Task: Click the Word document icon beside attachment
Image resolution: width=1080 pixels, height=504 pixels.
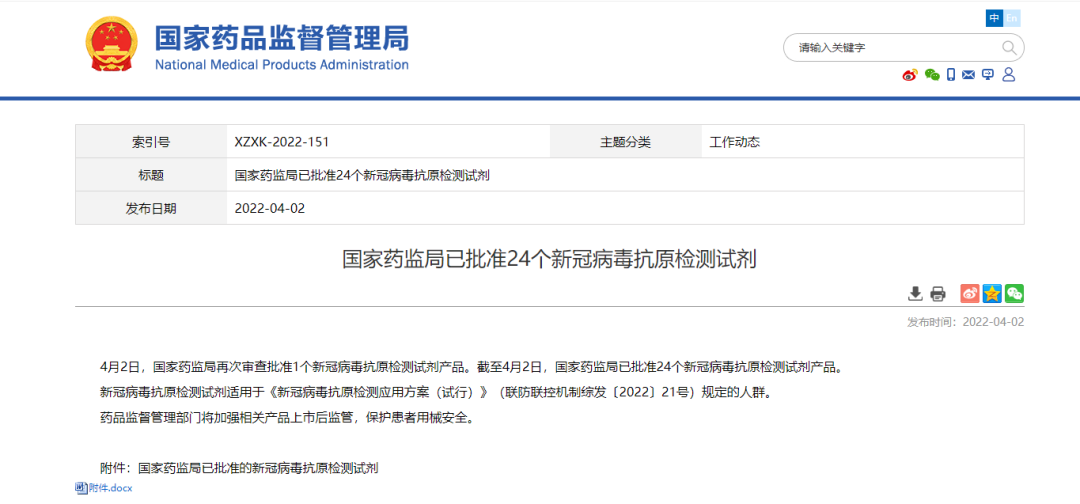Action: [81, 488]
